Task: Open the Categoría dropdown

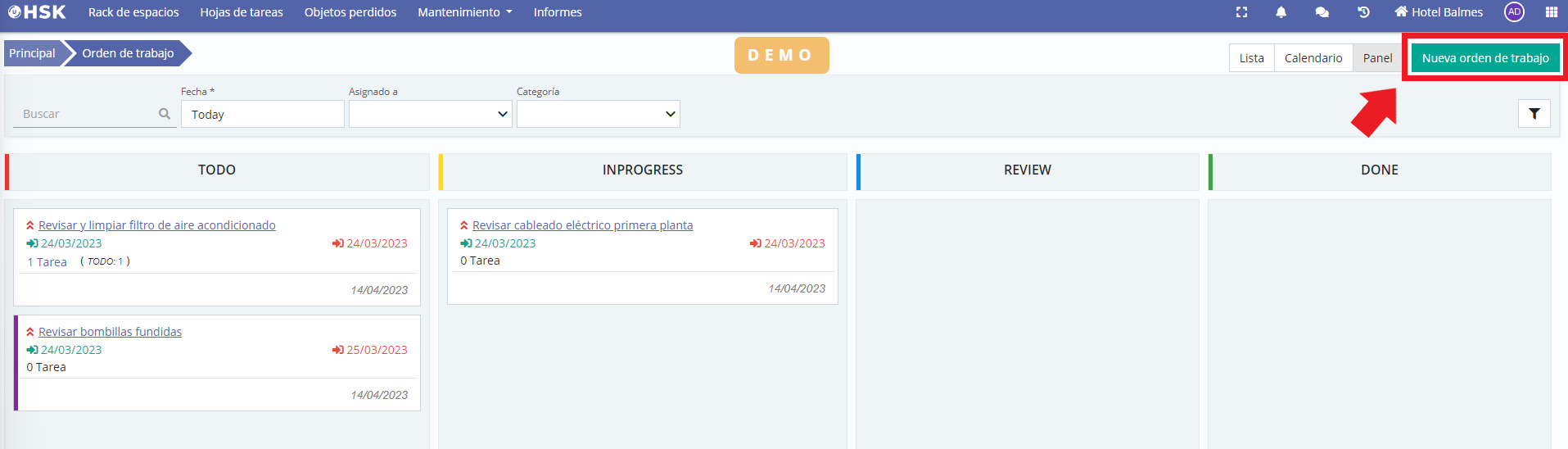Action: 598,114
